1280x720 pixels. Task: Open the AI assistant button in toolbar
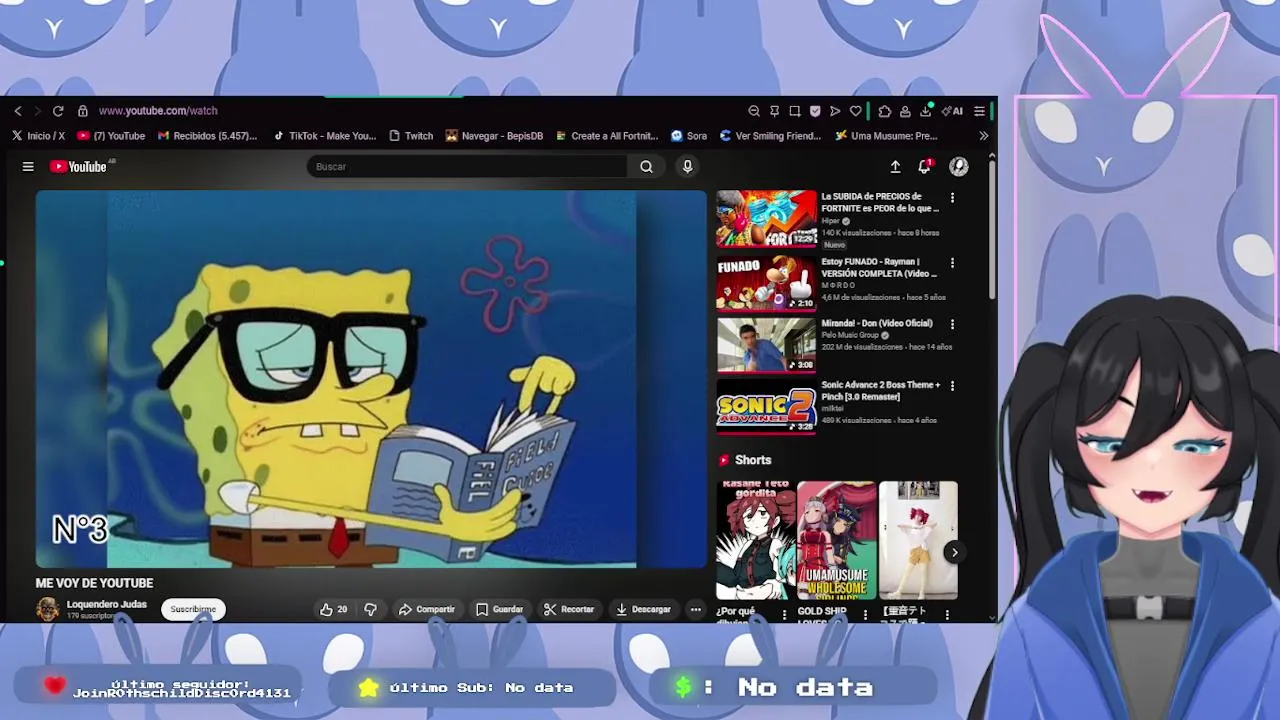(953, 111)
